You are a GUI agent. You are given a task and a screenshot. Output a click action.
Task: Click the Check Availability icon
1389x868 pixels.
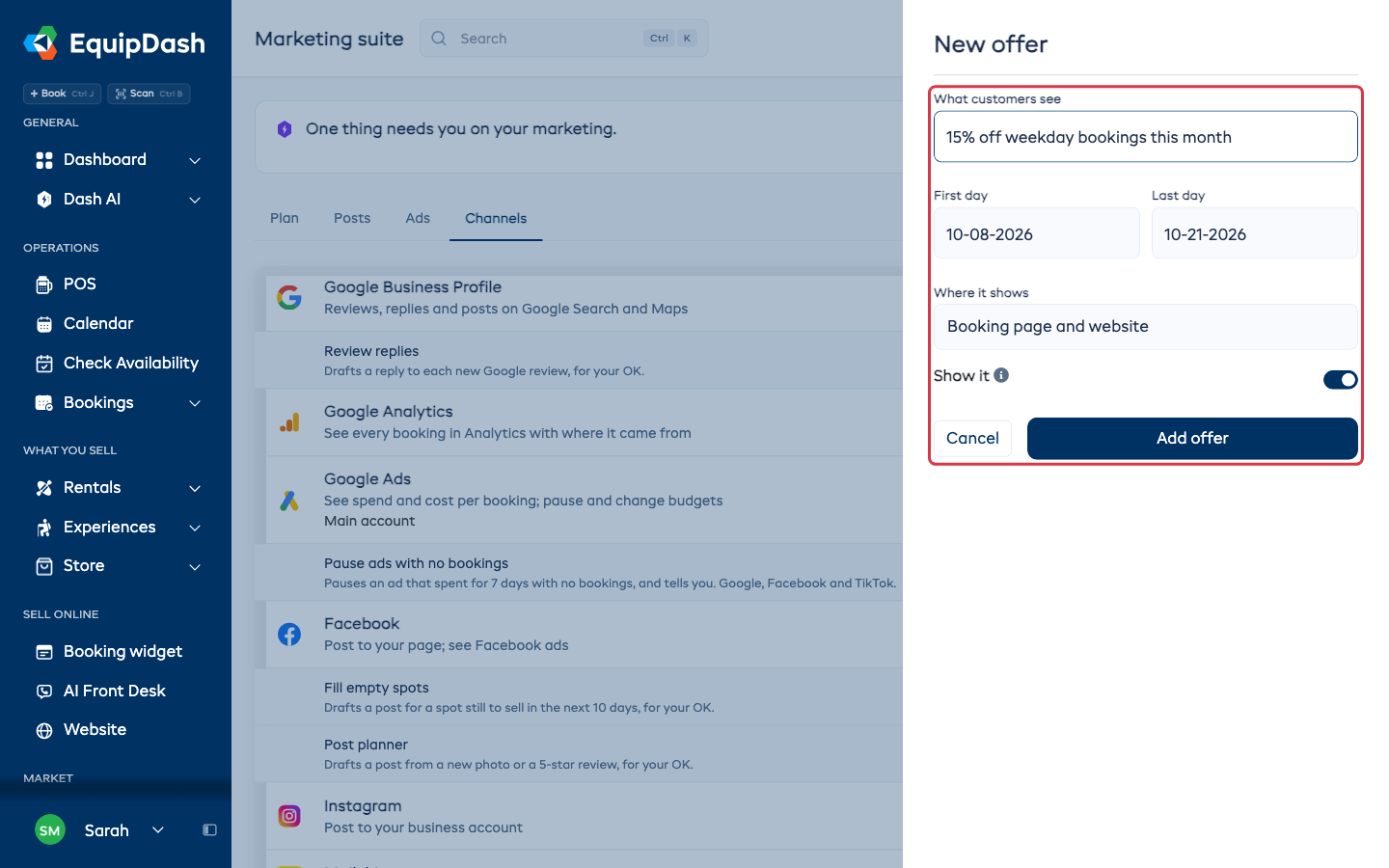[44, 364]
